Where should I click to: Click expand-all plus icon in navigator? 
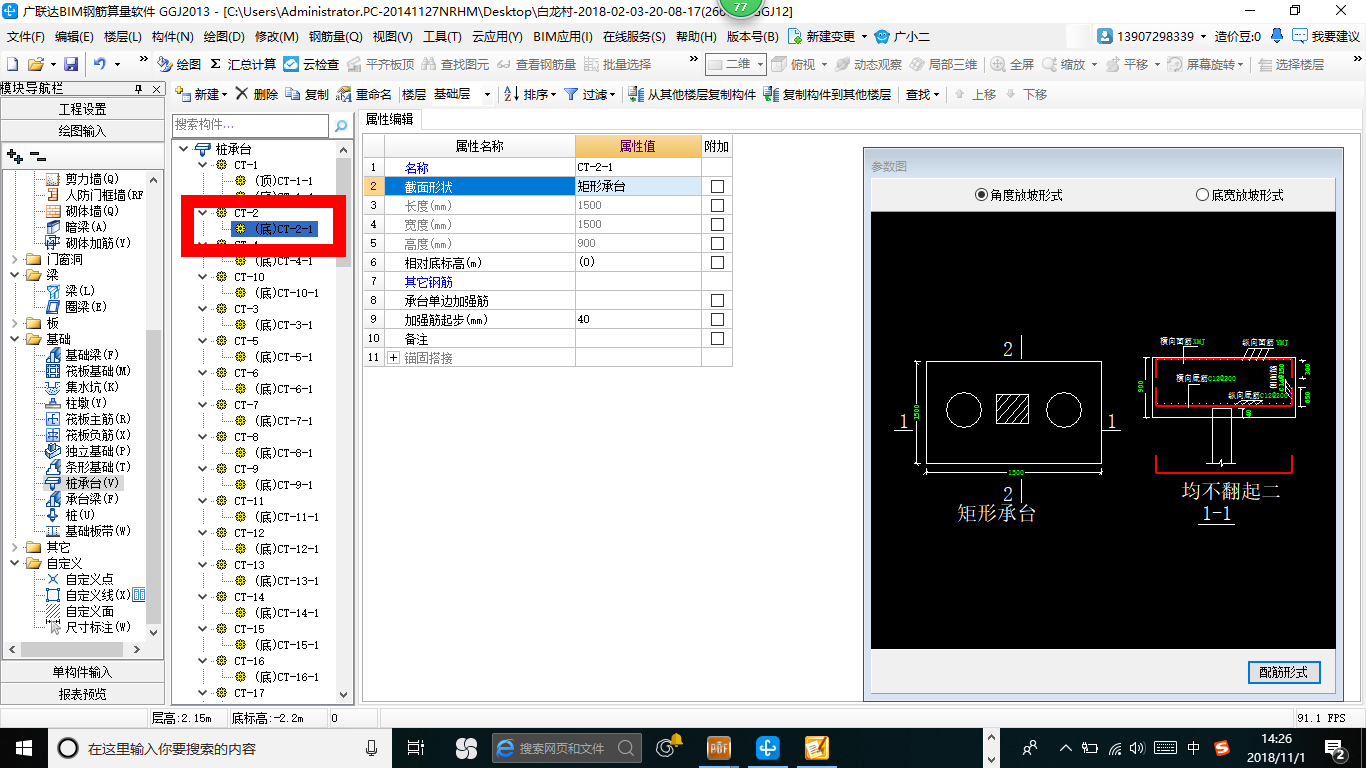14,156
